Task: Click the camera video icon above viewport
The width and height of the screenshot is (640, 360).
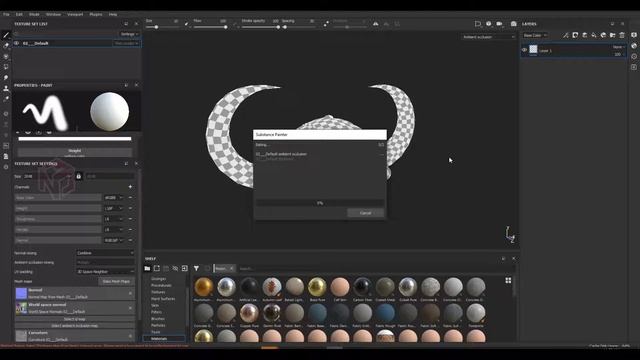Action: click(x=499, y=24)
